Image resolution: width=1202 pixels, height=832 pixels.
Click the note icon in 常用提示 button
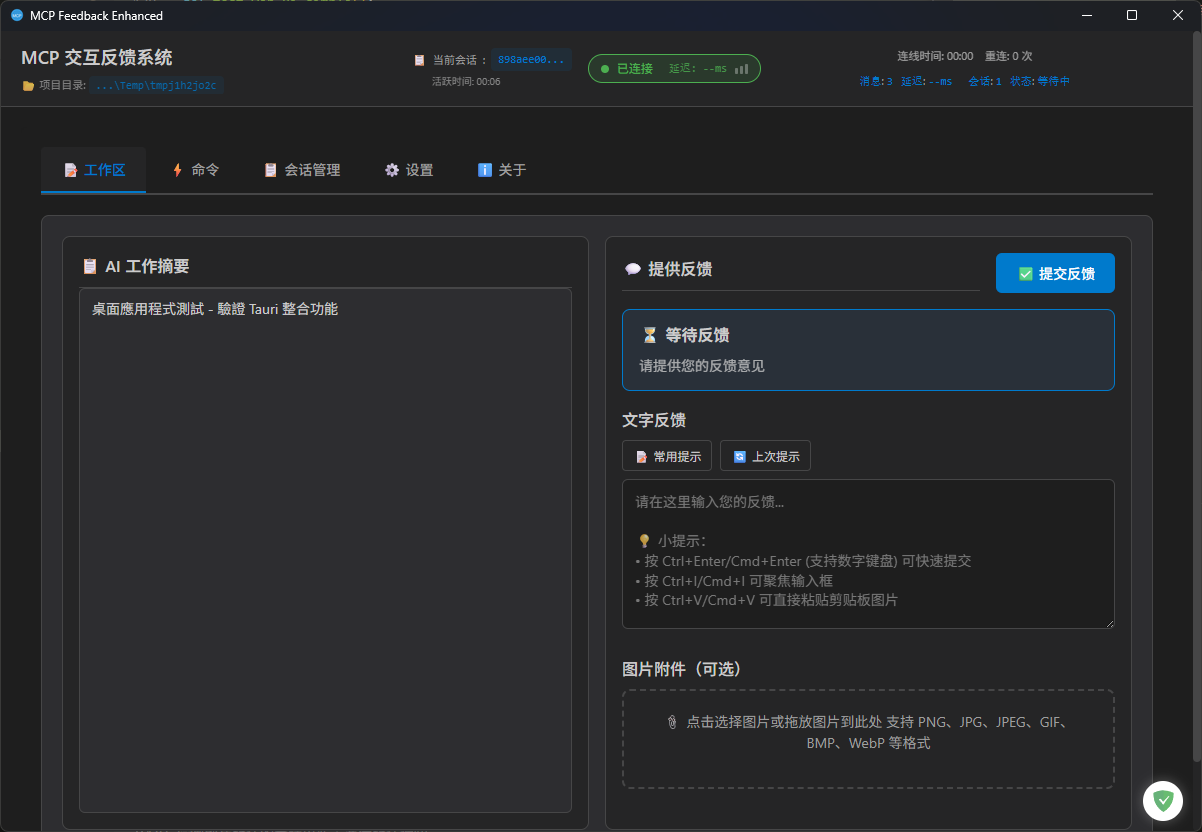(642, 457)
